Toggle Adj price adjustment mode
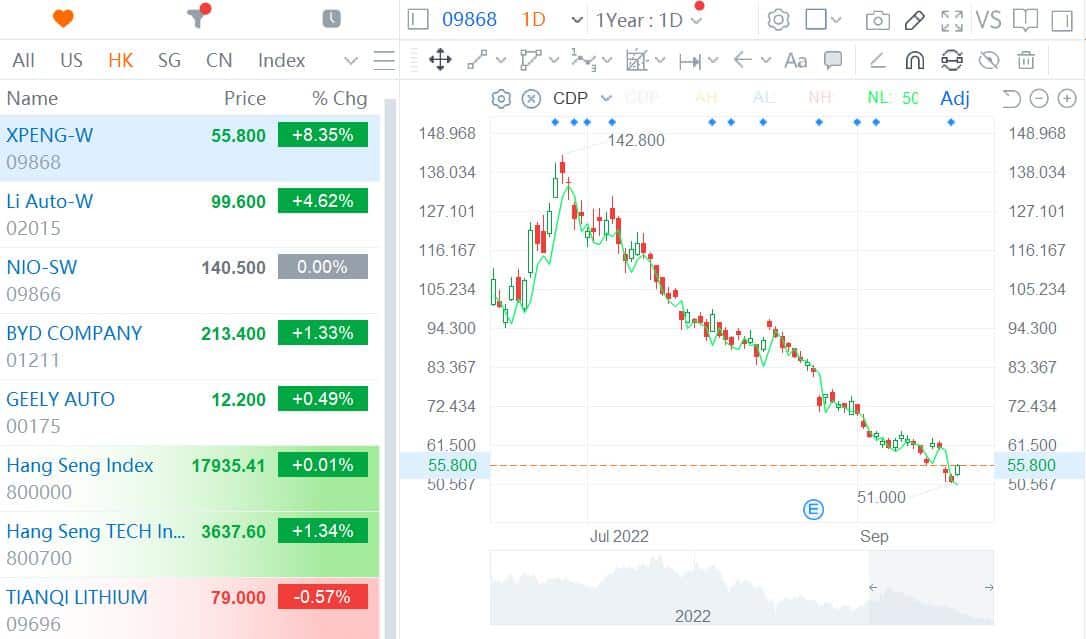This screenshot has width=1086, height=639. click(x=954, y=98)
